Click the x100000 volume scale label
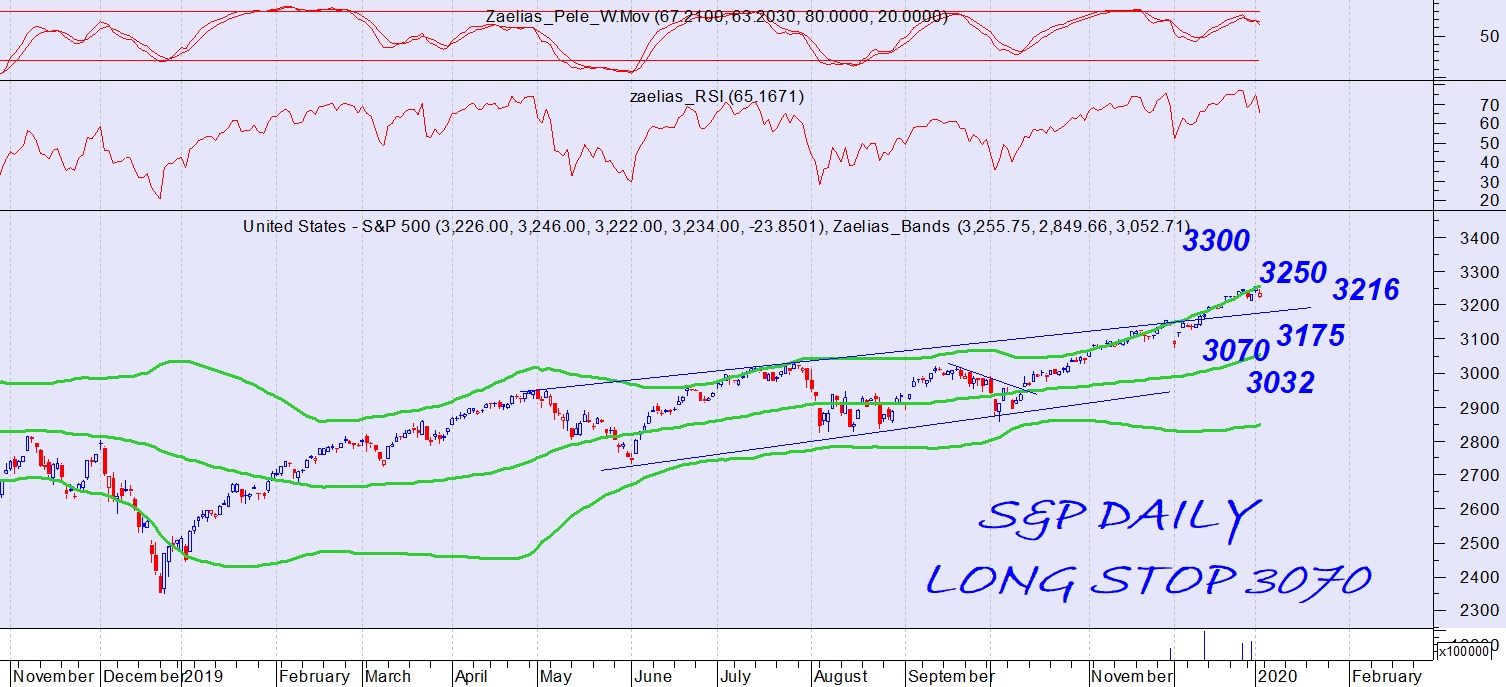The width and height of the screenshot is (1506, 687). [x=1469, y=651]
